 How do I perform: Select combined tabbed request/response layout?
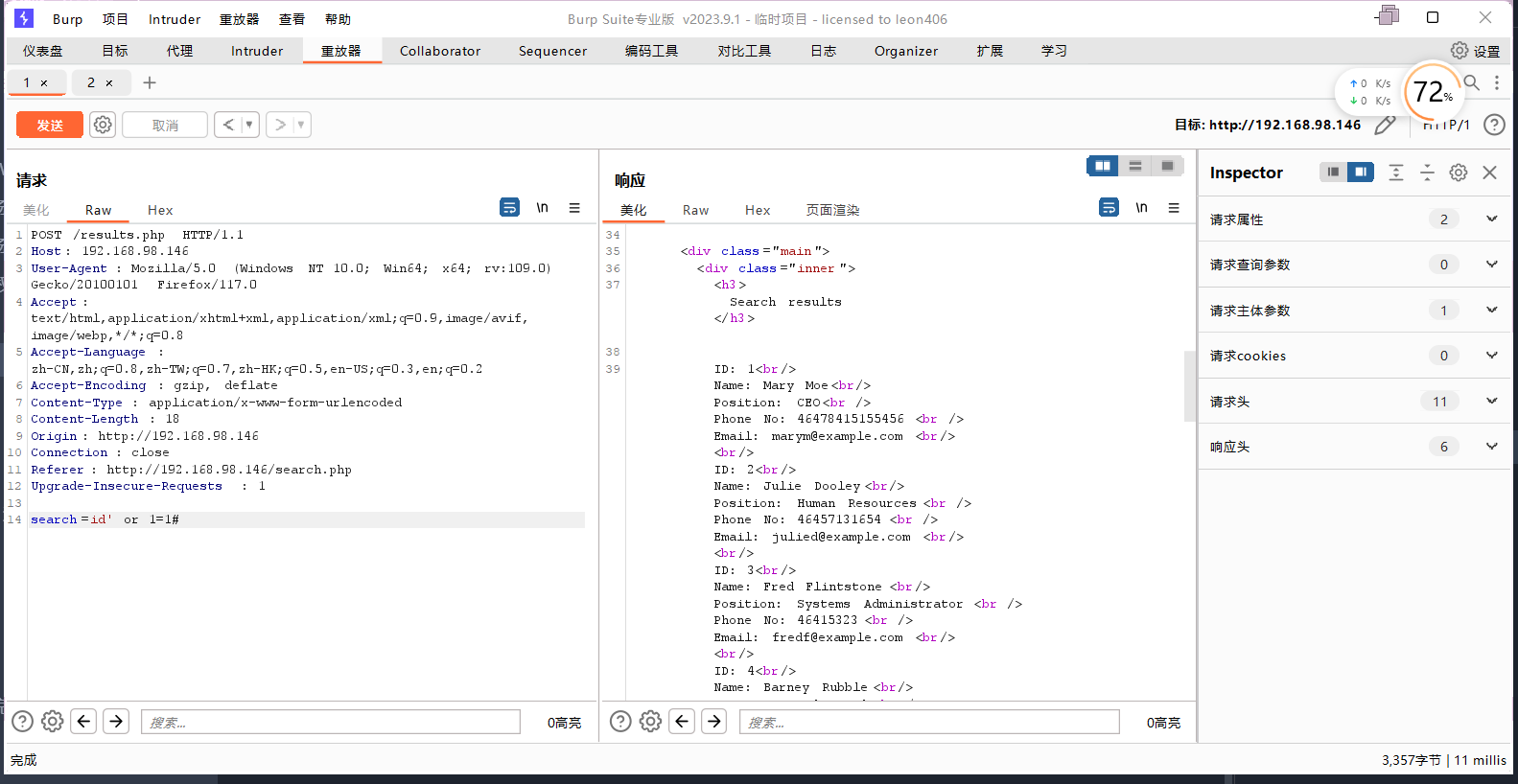1167,166
